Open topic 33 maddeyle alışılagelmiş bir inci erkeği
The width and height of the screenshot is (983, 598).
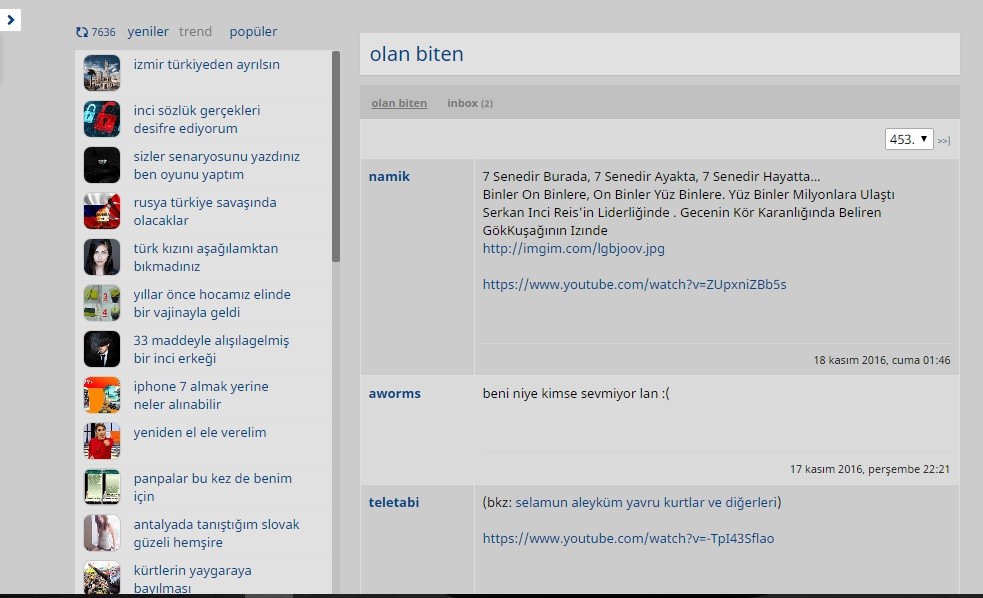211,349
